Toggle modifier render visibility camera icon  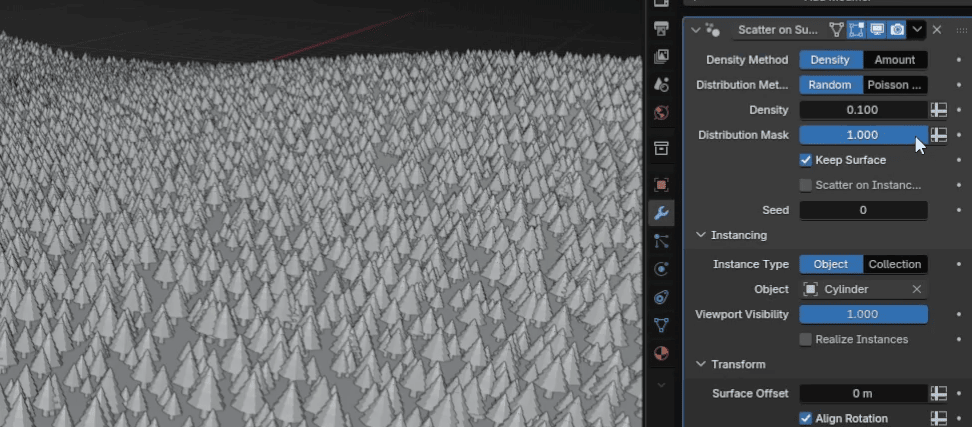(897, 30)
